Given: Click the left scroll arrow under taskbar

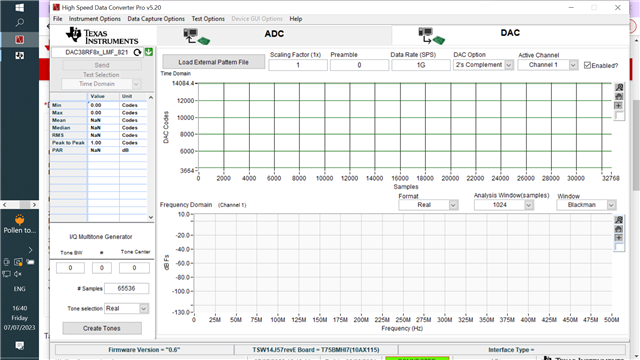Looking at the screenshot, I should 4,204.
